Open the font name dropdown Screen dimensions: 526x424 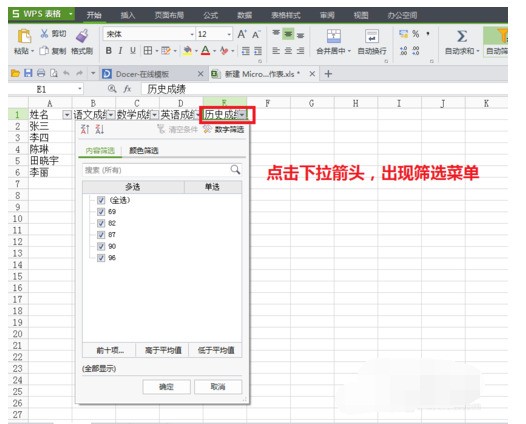point(192,34)
